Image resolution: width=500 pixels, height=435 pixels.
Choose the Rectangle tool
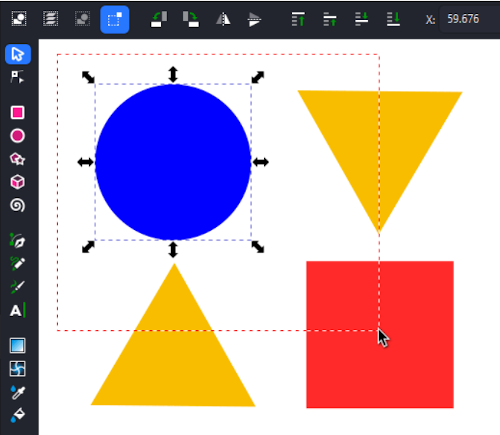click(17, 113)
